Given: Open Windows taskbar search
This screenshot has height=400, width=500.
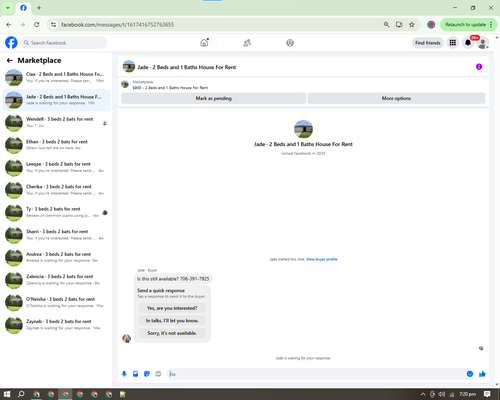Looking at the screenshot, I should click(x=21, y=394).
